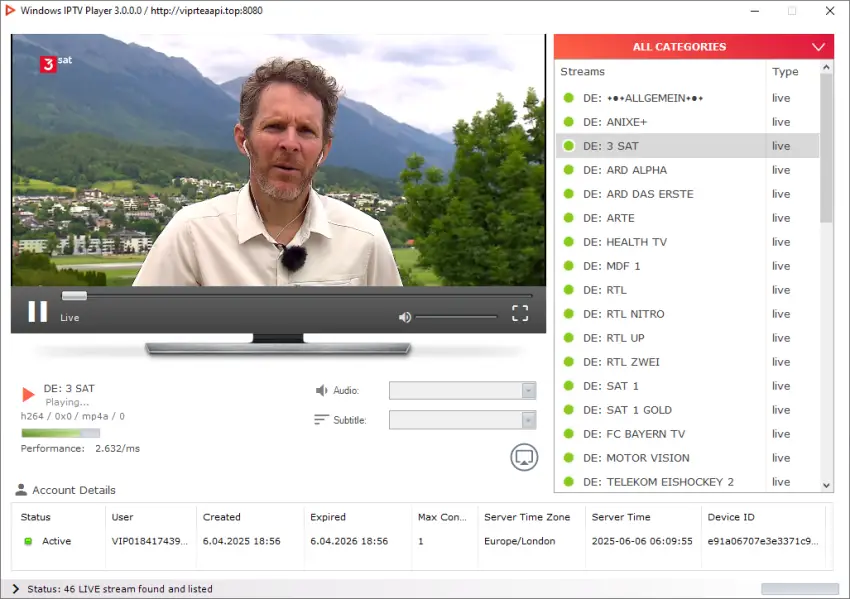Pause the live video playback
Image resolution: width=850 pixels, height=599 pixels.
(x=37, y=312)
